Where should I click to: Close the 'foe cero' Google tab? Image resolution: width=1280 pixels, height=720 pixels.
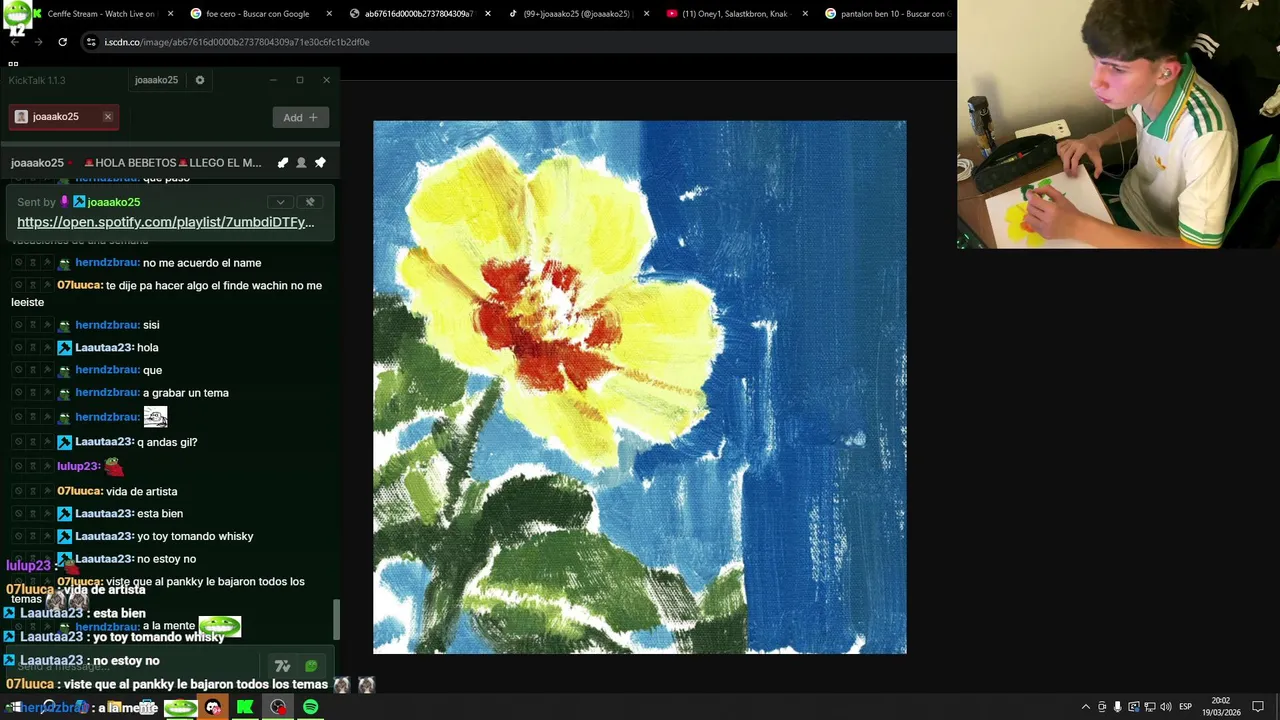point(329,14)
